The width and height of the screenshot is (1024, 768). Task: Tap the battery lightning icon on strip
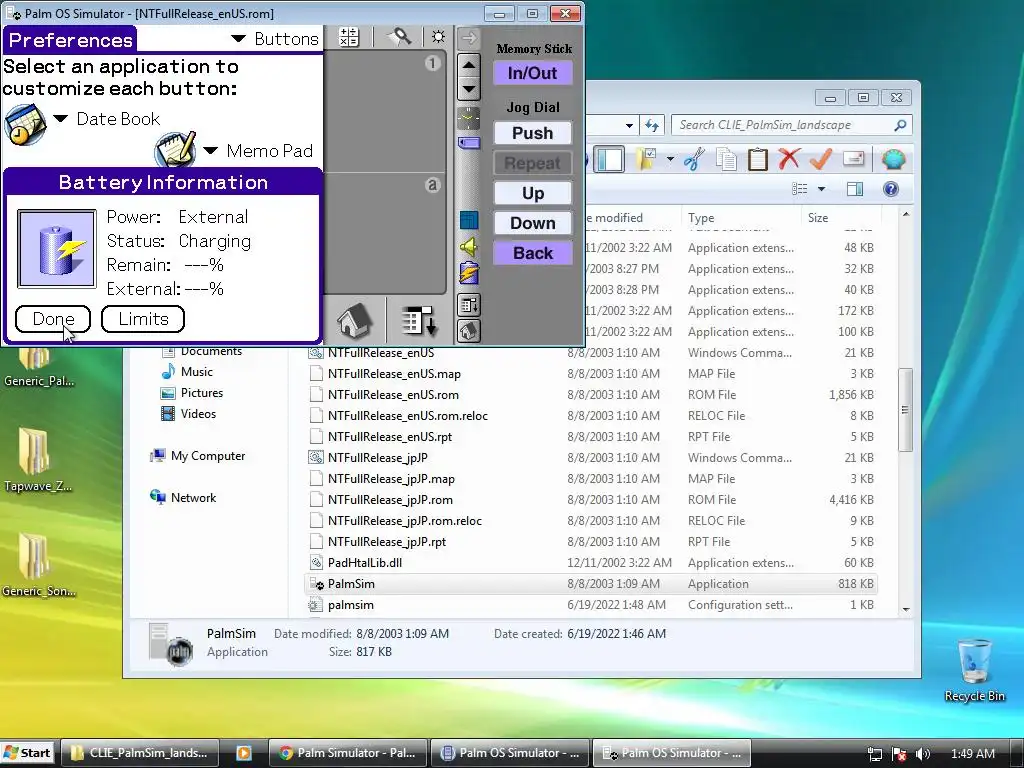click(x=468, y=274)
